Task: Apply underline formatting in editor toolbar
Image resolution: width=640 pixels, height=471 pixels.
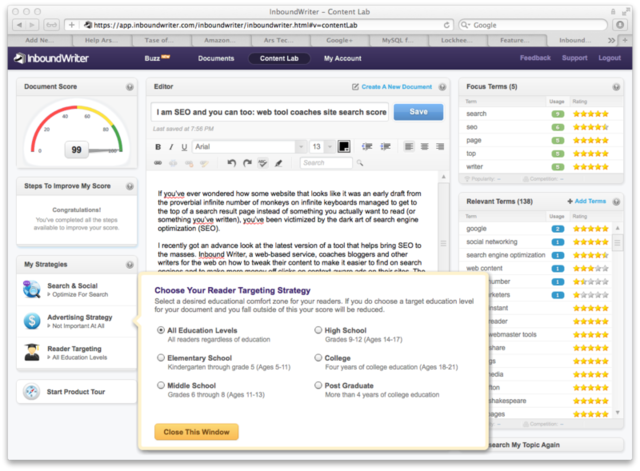Action: point(184,147)
